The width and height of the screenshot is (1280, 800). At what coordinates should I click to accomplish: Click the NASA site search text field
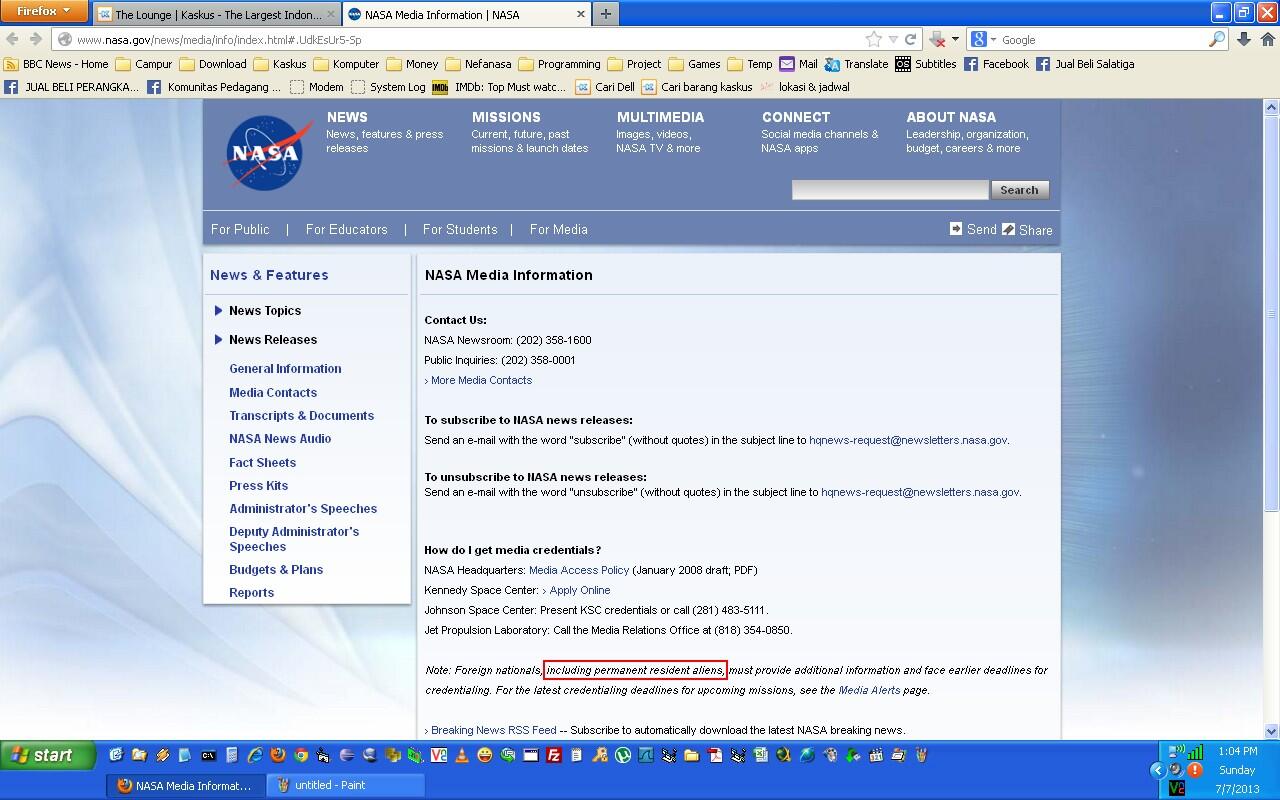tap(890, 190)
